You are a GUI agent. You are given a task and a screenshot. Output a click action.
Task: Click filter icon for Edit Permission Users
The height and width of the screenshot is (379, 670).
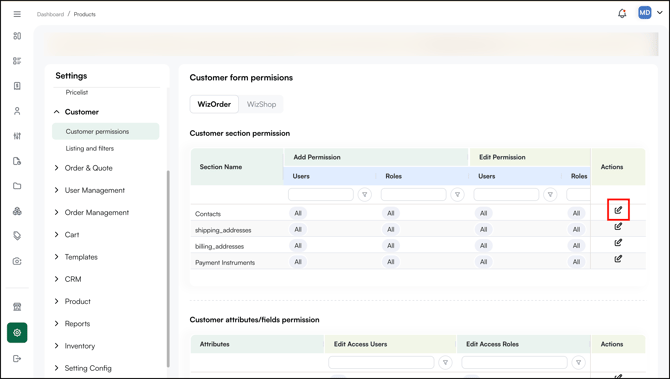pyautogui.click(x=550, y=194)
